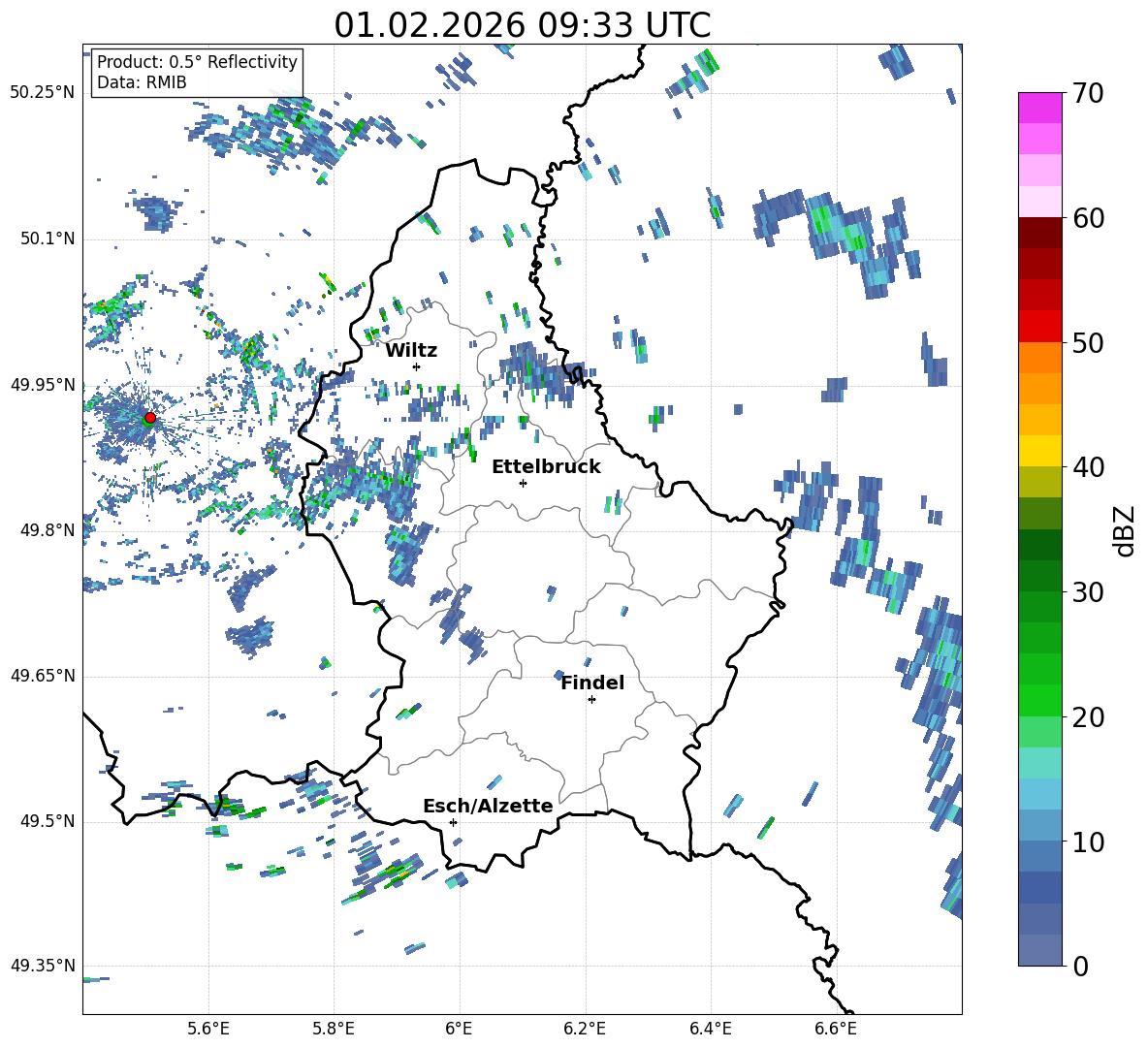Click the 50.25°N latitude label
Screen dimensions: 1148x1048
coord(43,93)
